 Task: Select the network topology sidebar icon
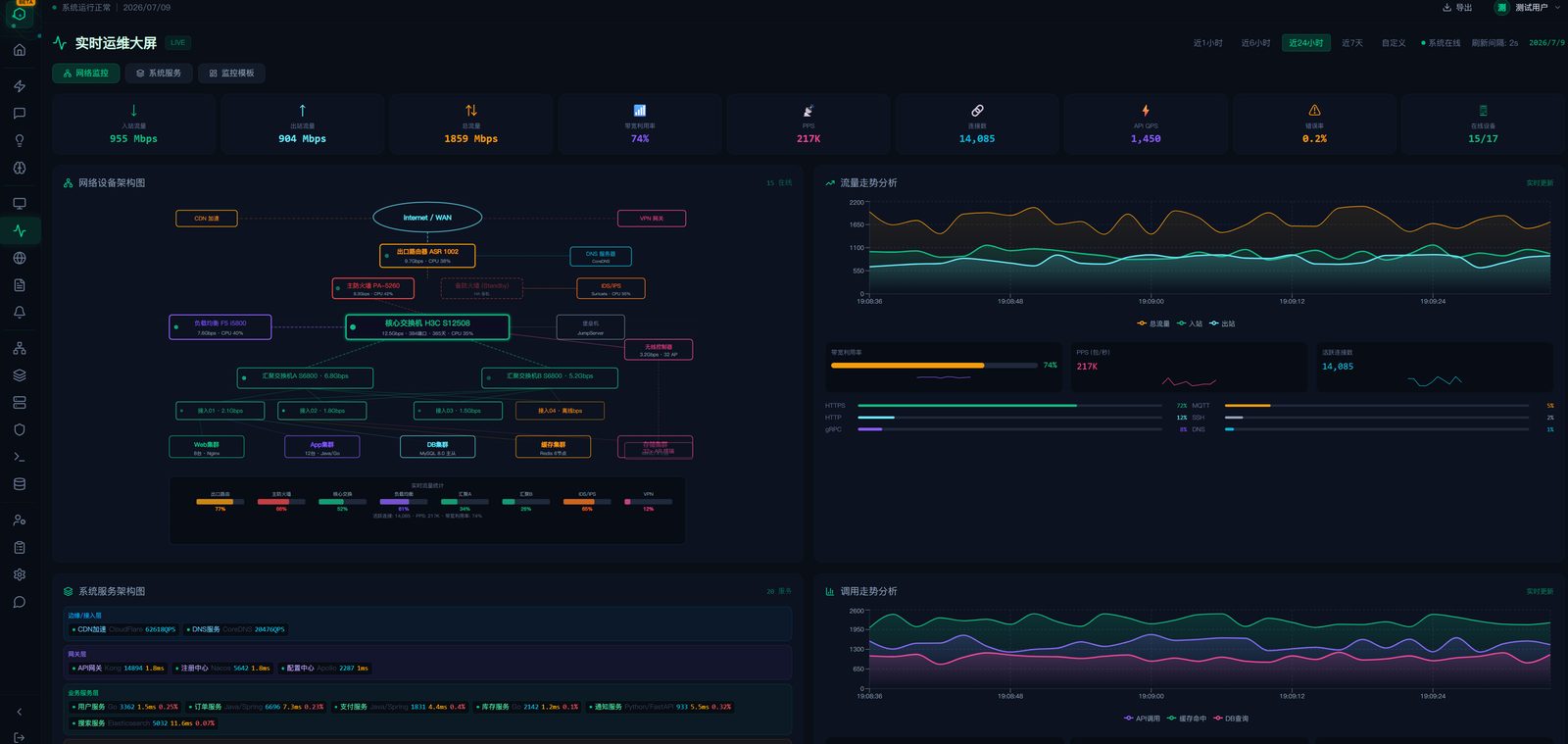(x=20, y=349)
